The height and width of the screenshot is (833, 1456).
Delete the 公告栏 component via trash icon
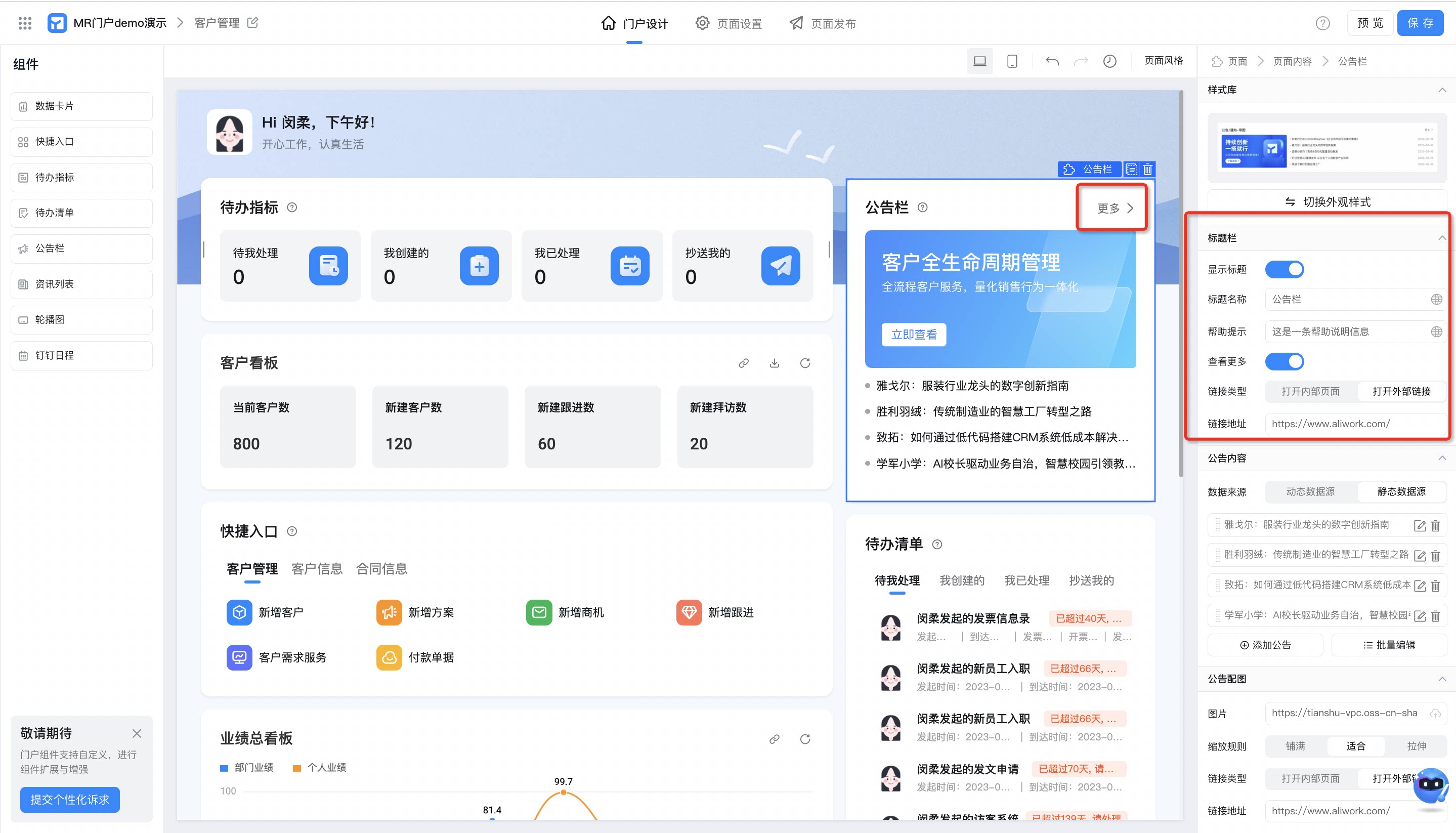[1147, 170]
